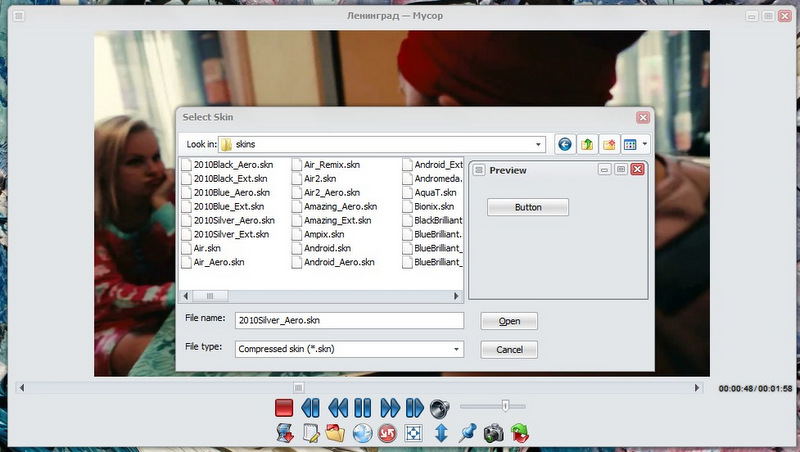This screenshot has width=800, height=452.
Task: Click the file list scroll right arrow
Action: point(456,296)
